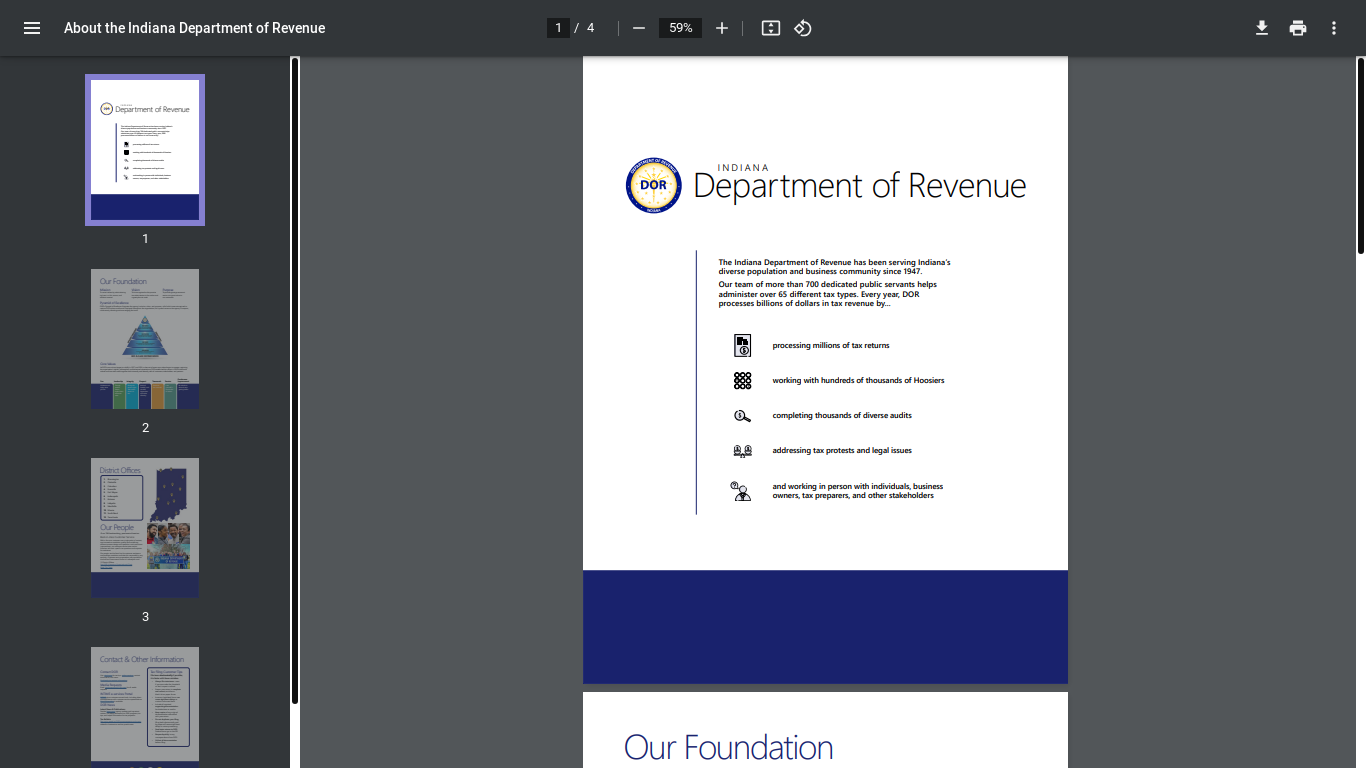Click the 'serving Indiana's diverse population' paragraph
1366x768 pixels.
[834, 267]
